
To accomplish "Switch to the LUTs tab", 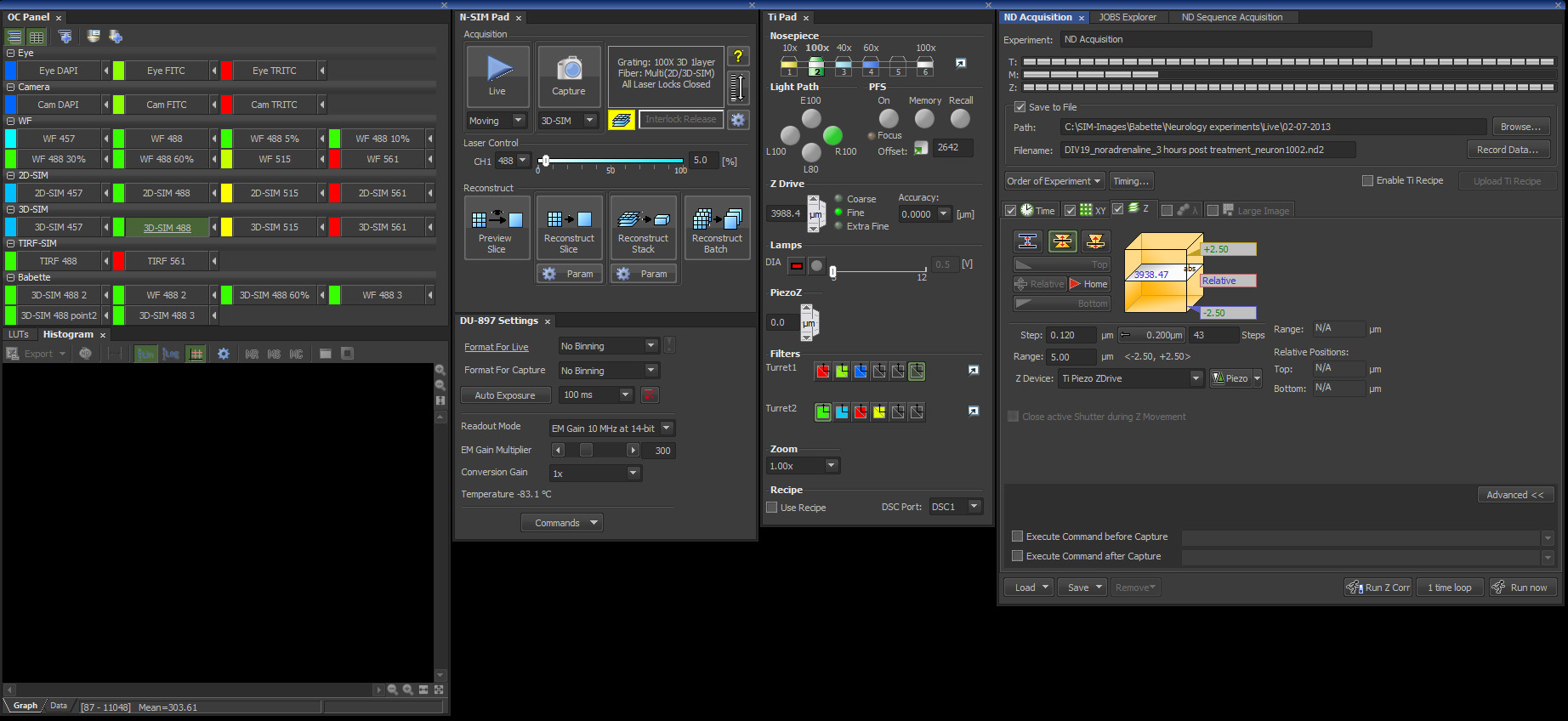I will tap(19, 335).
